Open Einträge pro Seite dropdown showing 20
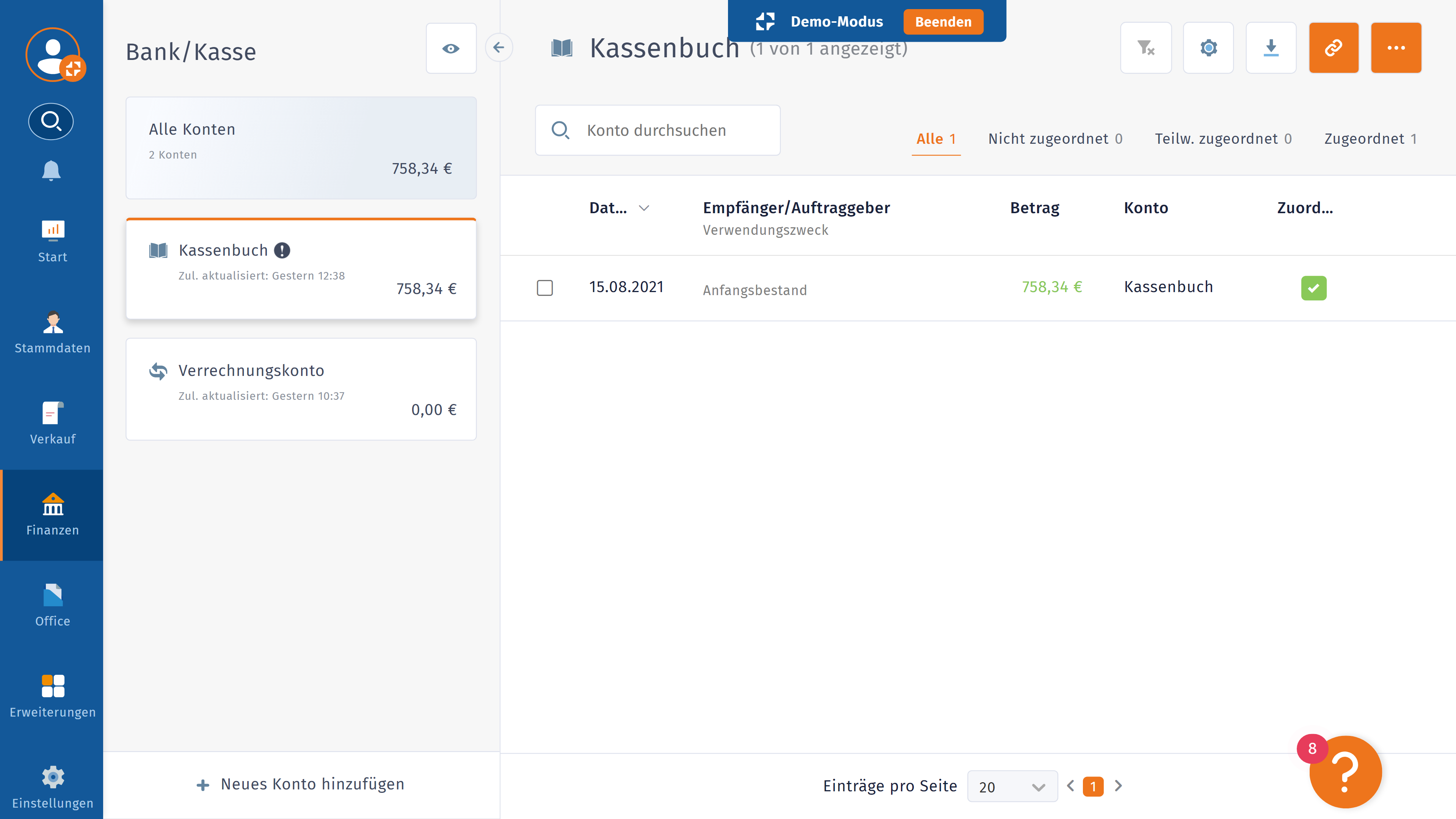The width and height of the screenshot is (1456, 819). pos(1012,786)
